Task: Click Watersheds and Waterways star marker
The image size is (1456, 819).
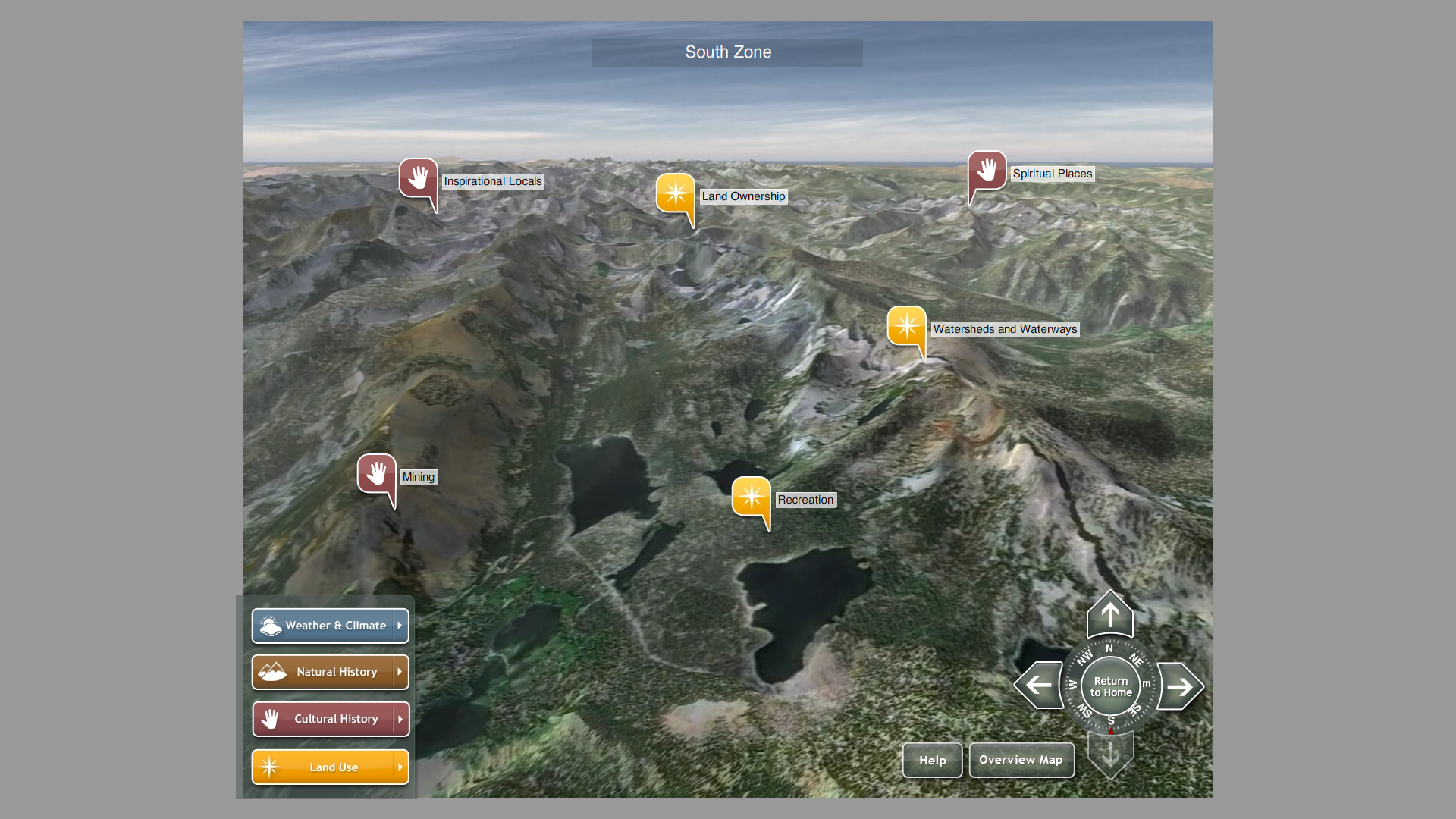Action: coord(906,327)
